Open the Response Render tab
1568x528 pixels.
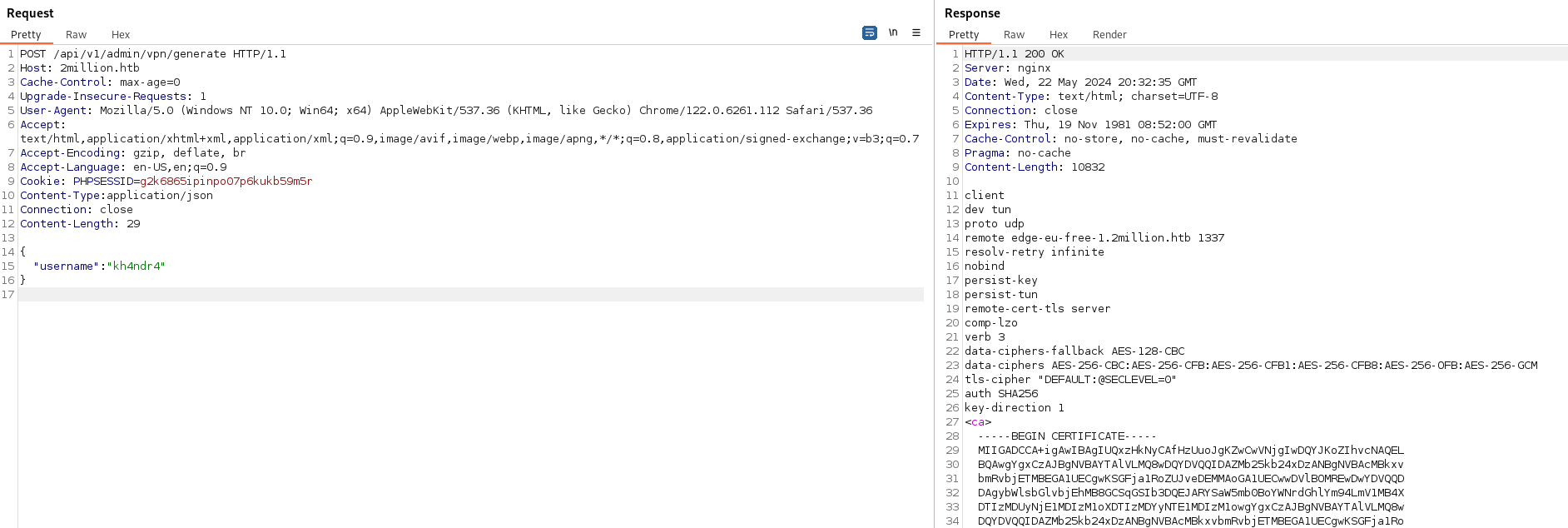tap(1109, 35)
